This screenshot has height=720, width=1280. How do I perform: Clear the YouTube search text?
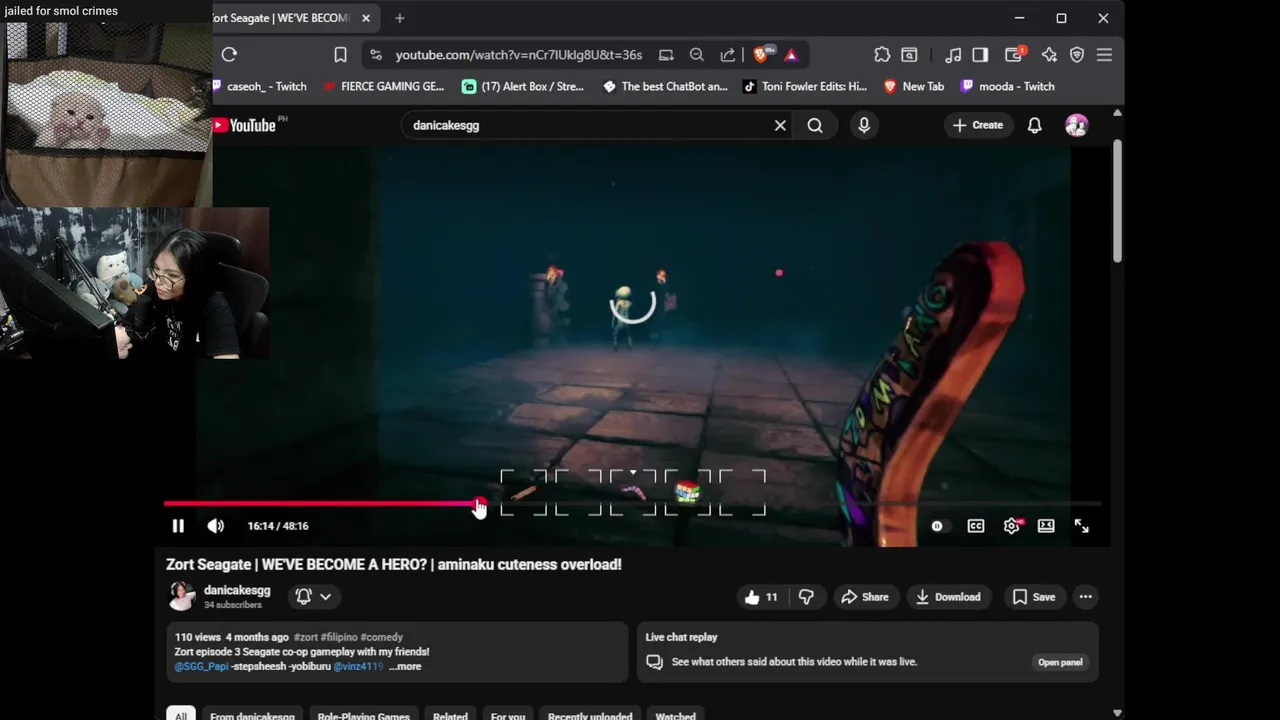tap(780, 125)
